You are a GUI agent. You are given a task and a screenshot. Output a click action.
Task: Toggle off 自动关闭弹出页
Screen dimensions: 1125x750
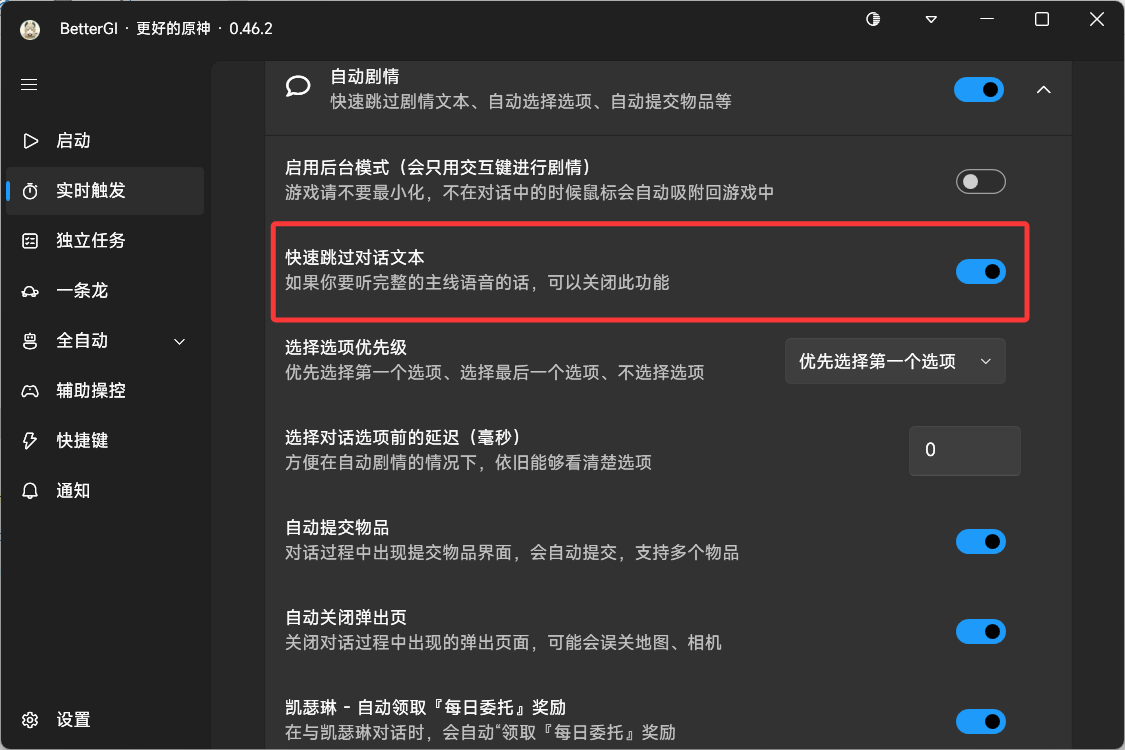(981, 631)
